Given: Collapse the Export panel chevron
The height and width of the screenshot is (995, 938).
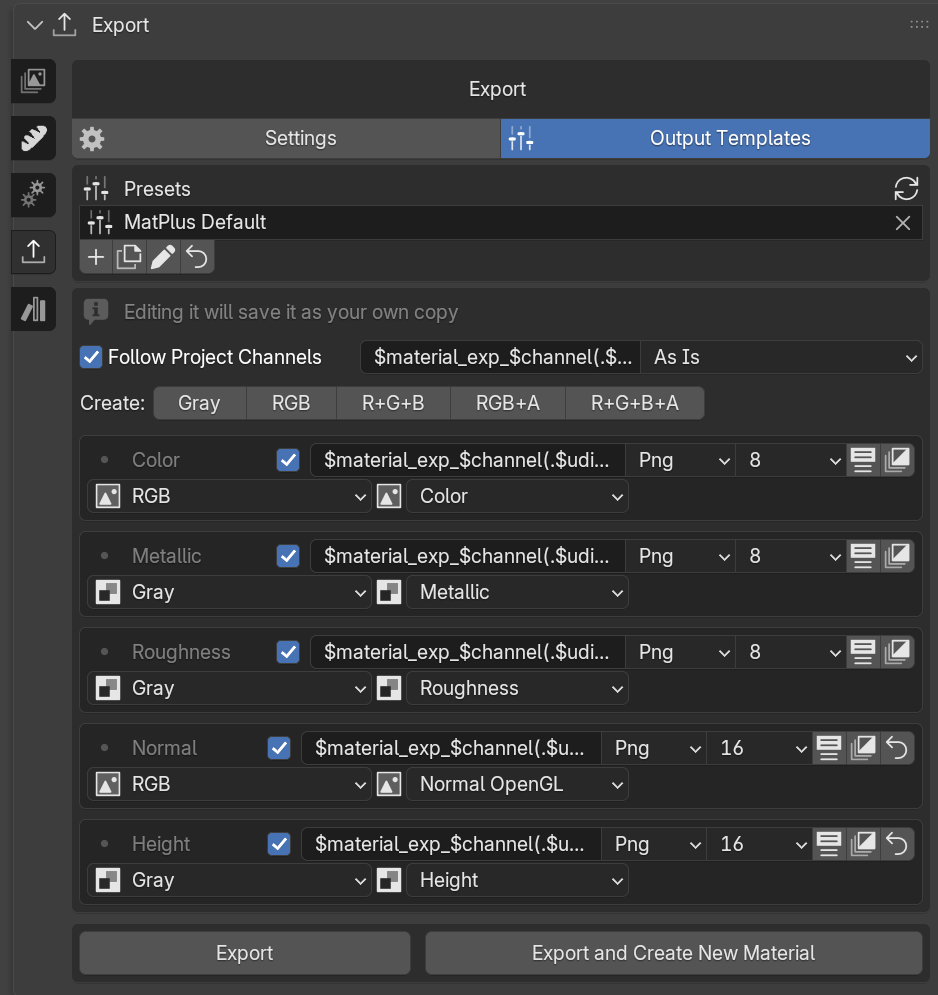Looking at the screenshot, I should [x=34, y=25].
